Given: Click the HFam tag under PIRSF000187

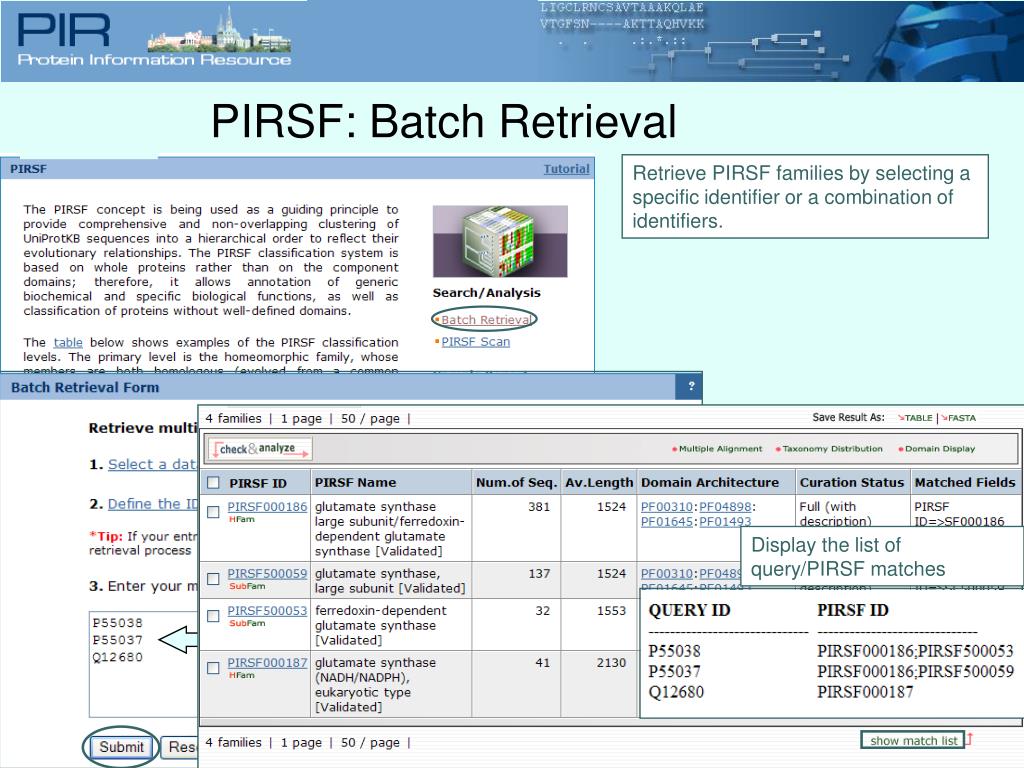Looking at the screenshot, I should [242, 675].
